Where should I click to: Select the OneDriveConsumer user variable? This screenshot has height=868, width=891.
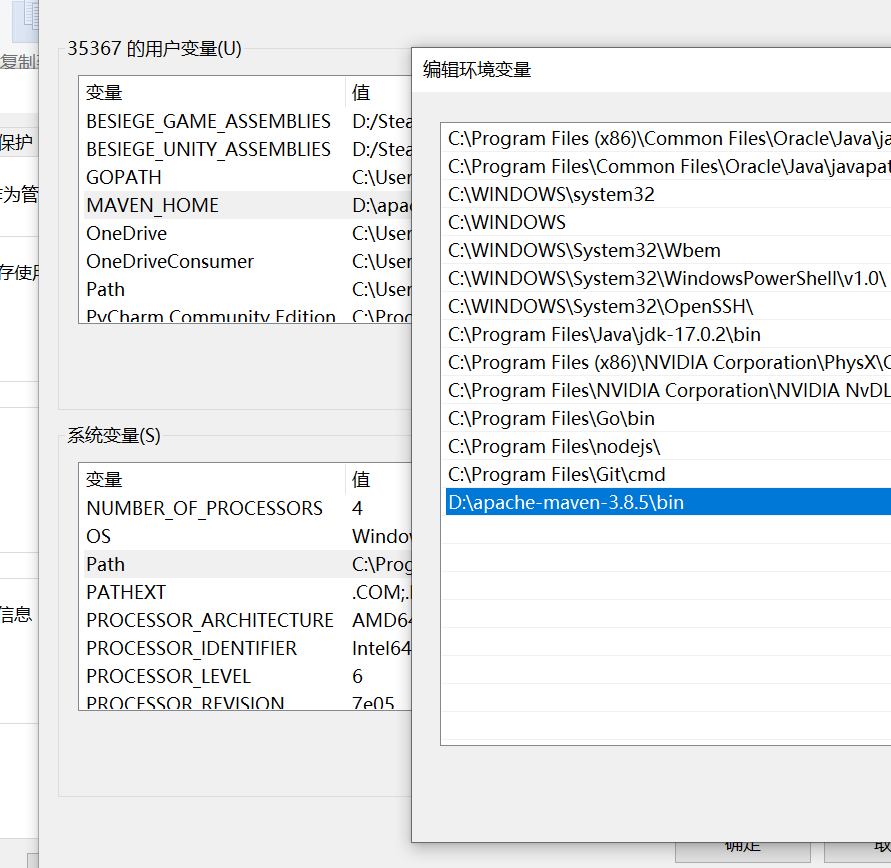click(170, 261)
